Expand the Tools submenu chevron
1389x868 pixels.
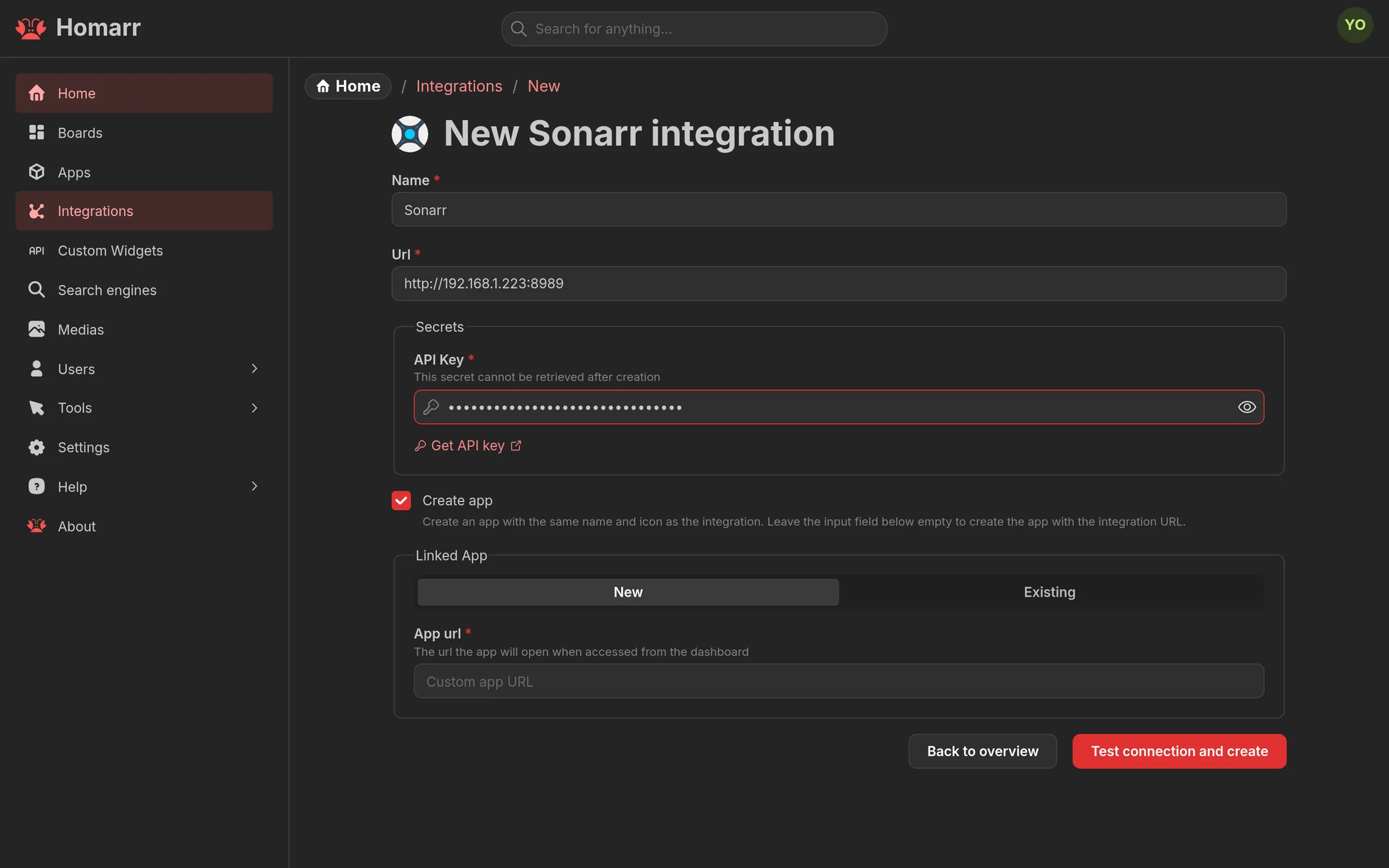pyautogui.click(x=255, y=408)
